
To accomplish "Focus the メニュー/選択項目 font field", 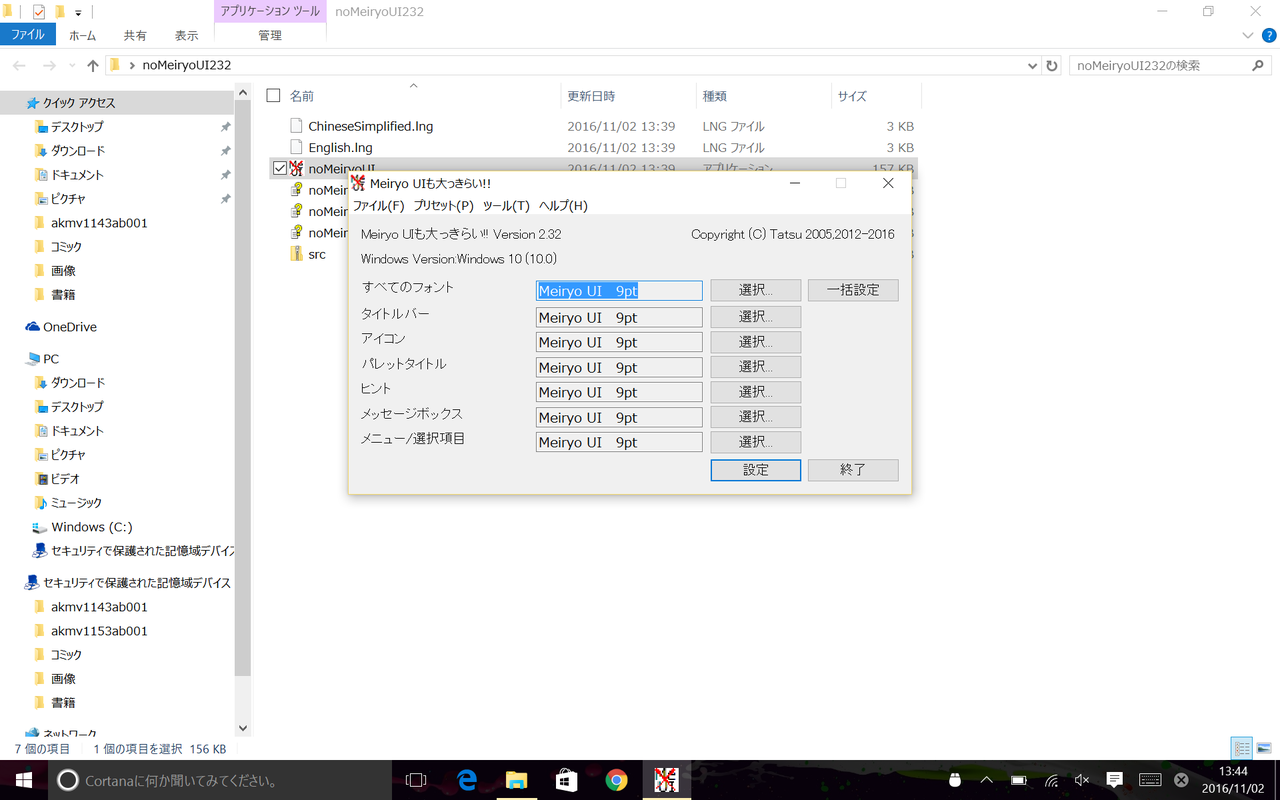I will pyautogui.click(x=619, y=442).
